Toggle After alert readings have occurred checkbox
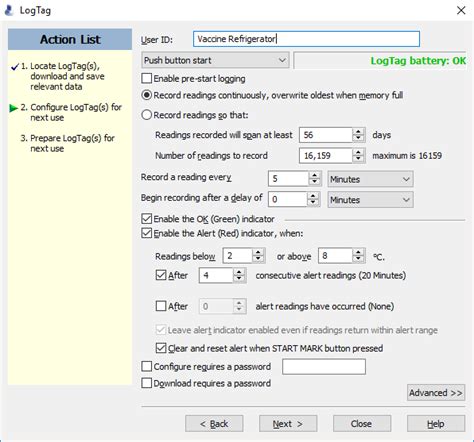 point(161,306)
